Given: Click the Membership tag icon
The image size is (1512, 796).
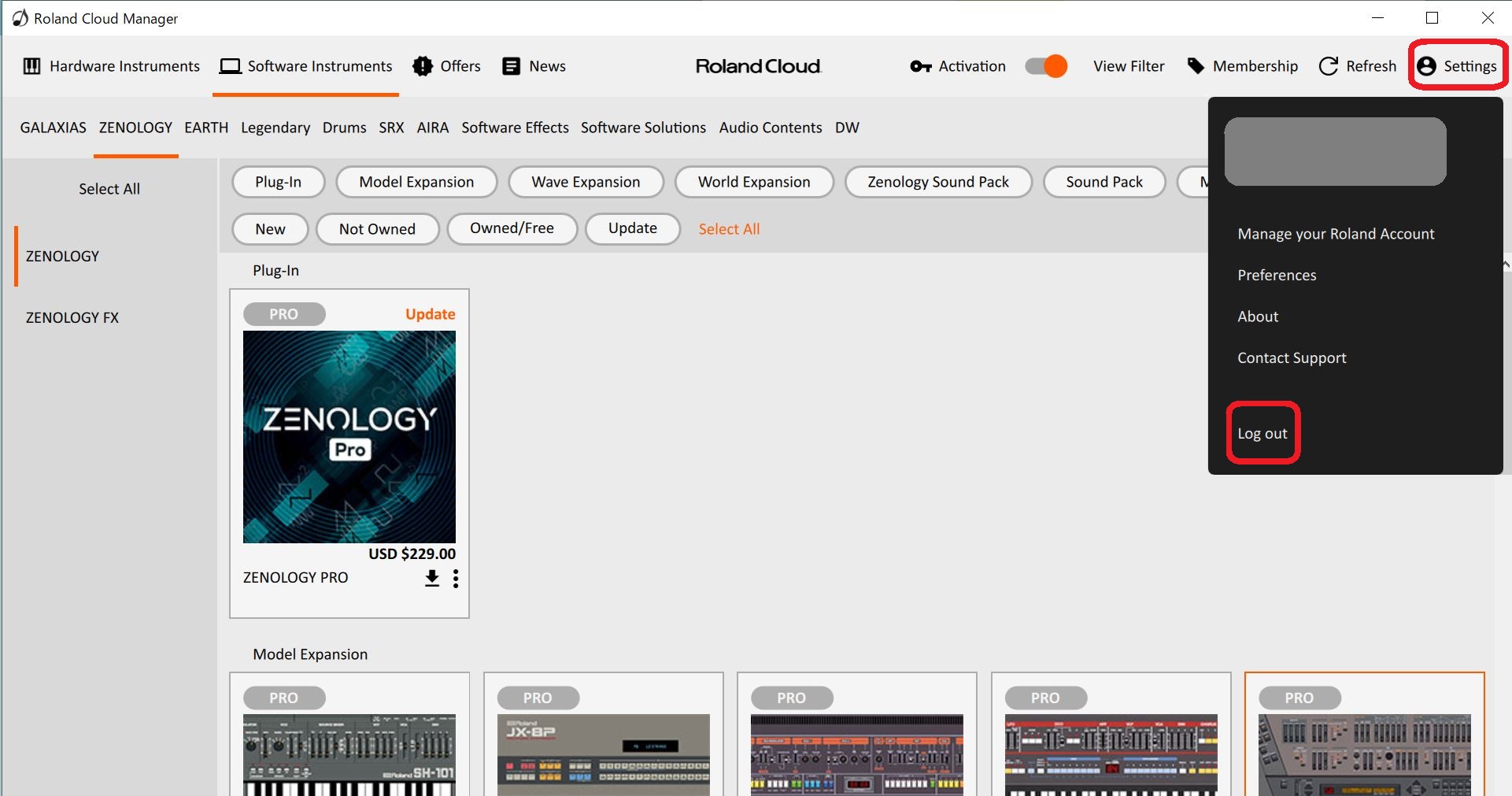Looking at the screenshot, I should (1196, 66).
